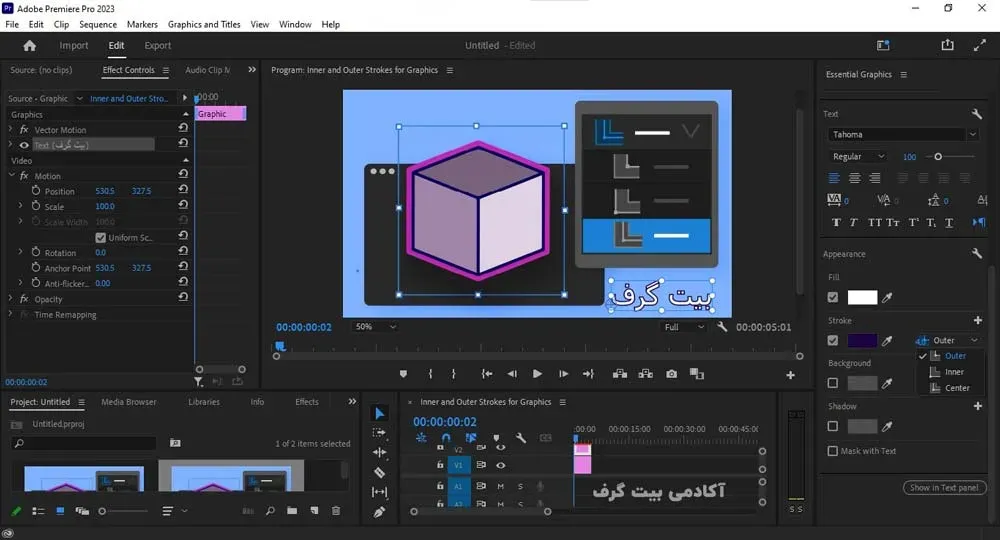Screen dimensions: 1000x540
Task: Open Full playback resolution dropdown
Action: [x=684, y=326]
